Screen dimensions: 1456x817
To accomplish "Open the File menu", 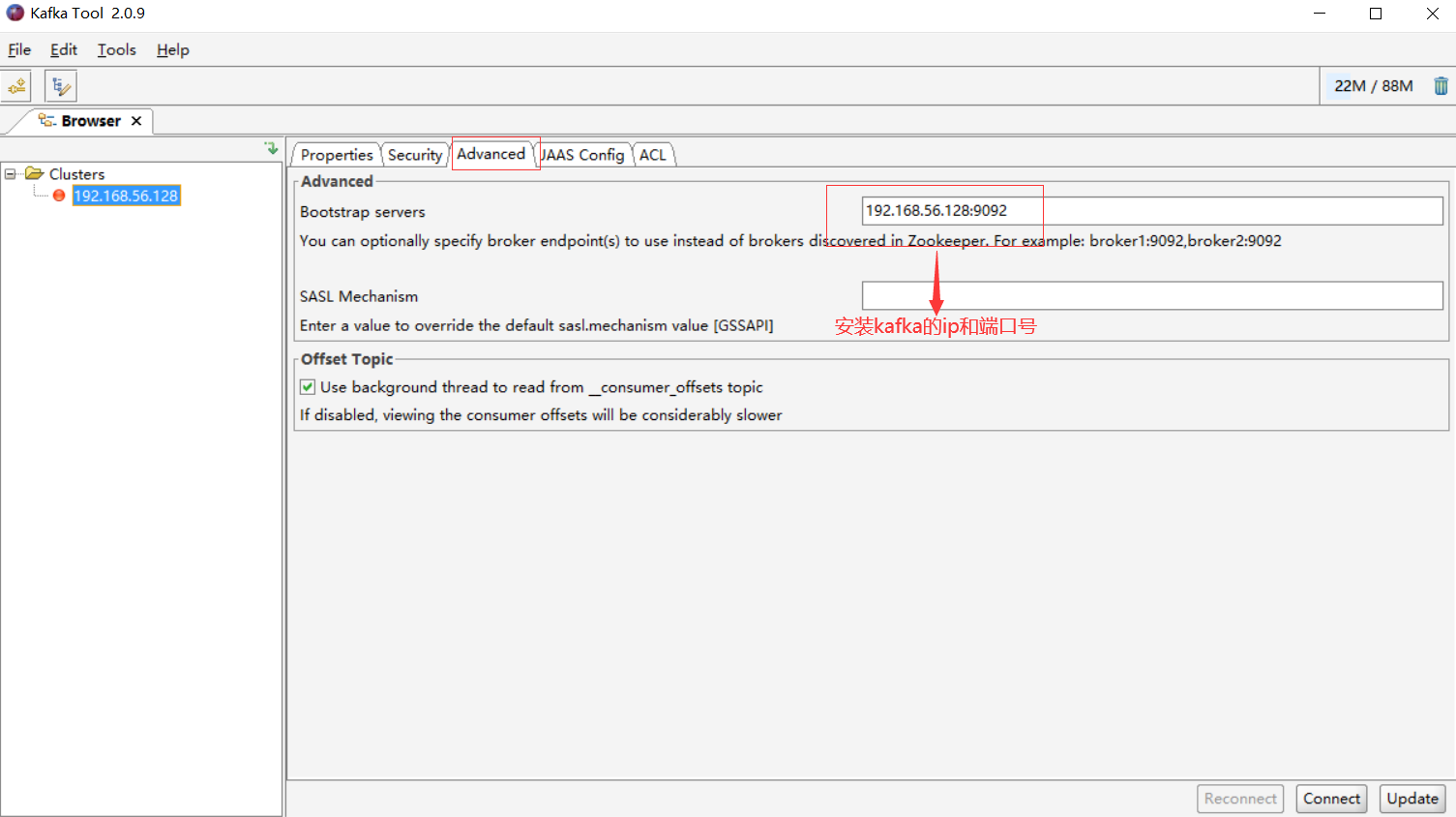I will coord(19,49).
